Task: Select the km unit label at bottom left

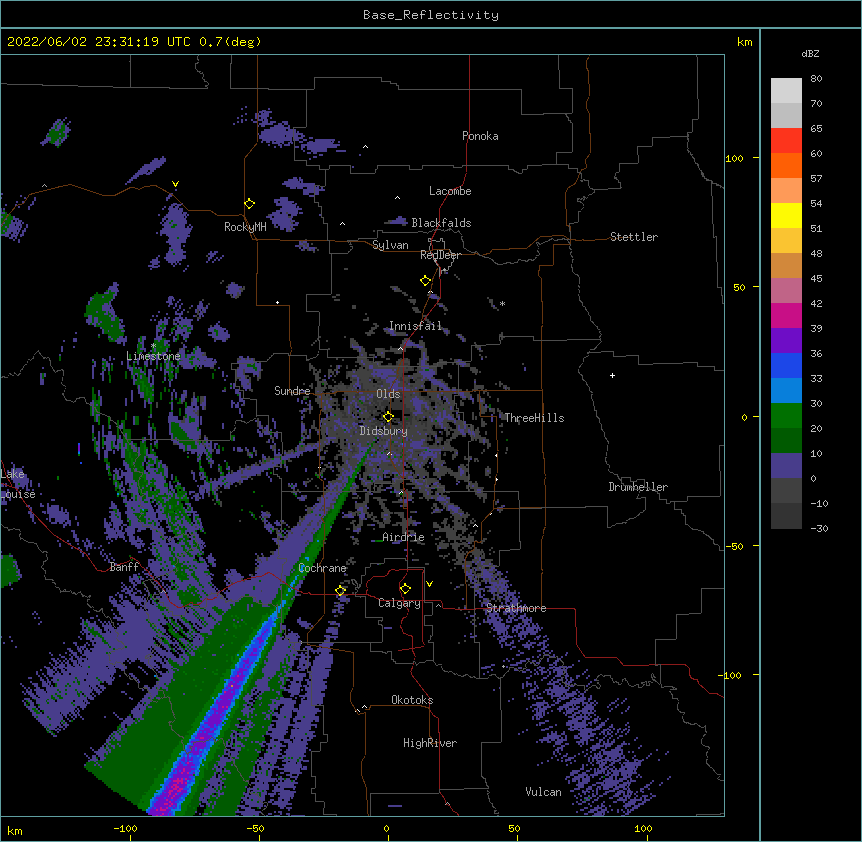Action: coord(15,830)
